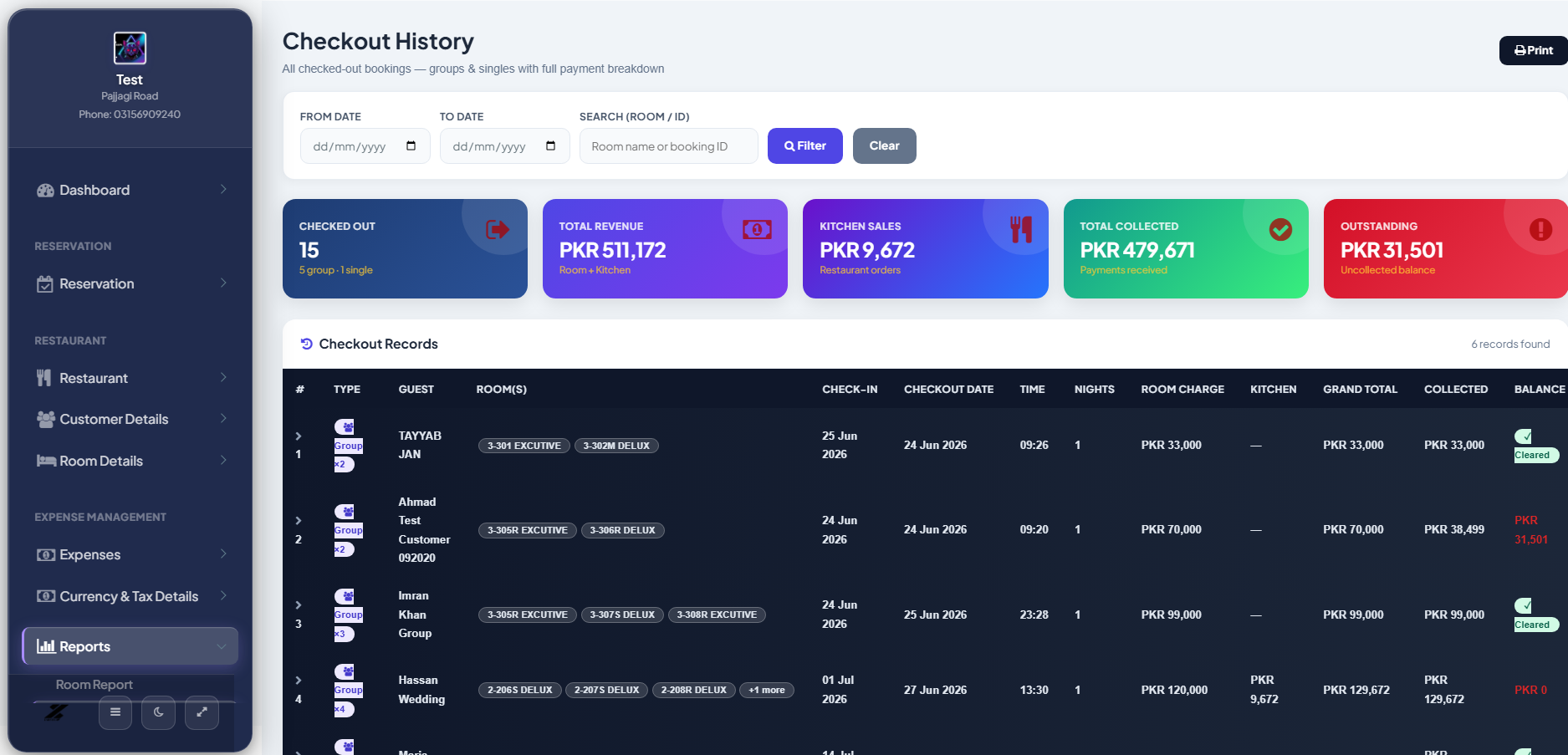Click the Total Collected checkmark icon
The height and width of the screenshot is (755, 1568).
point(1280,229)
